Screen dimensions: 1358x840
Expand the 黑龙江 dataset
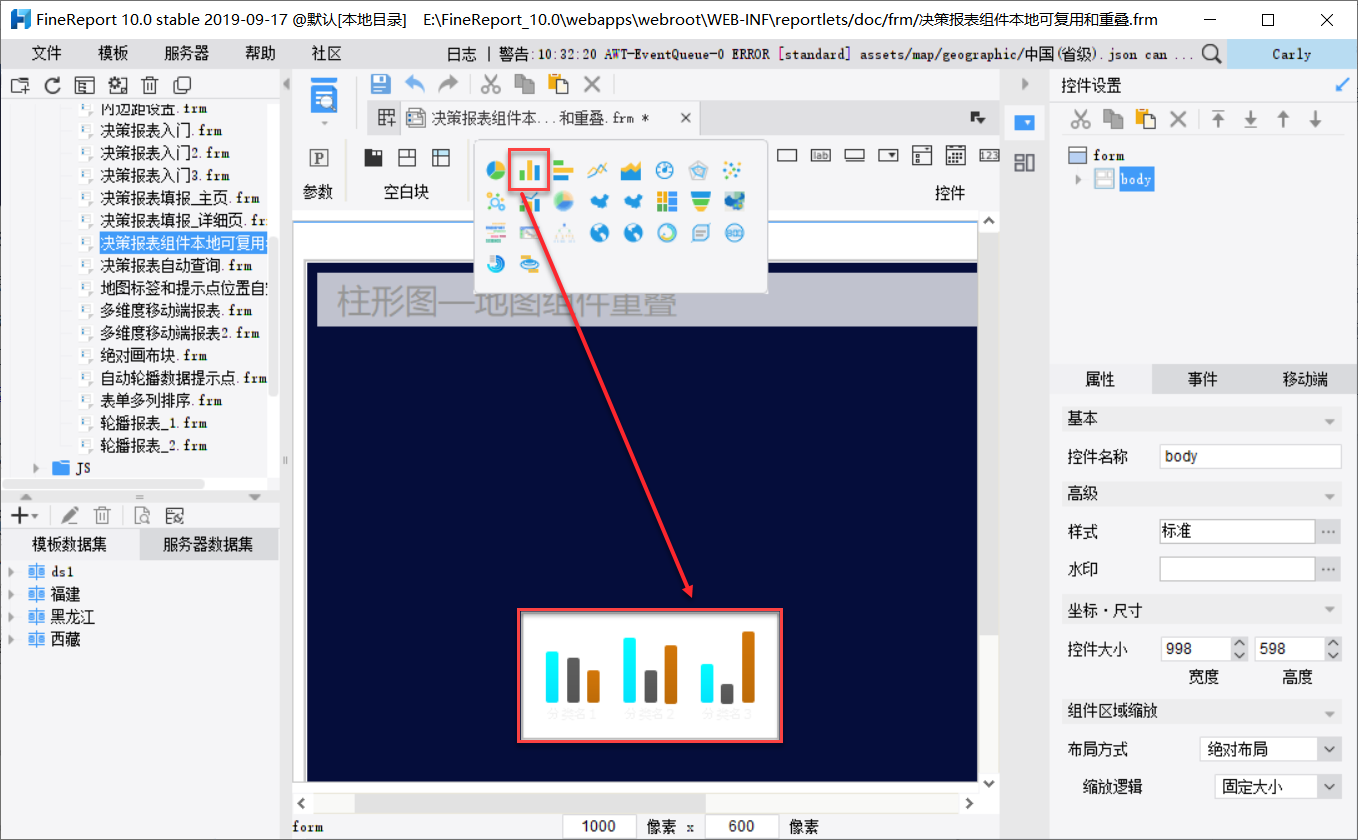(11, 617)
